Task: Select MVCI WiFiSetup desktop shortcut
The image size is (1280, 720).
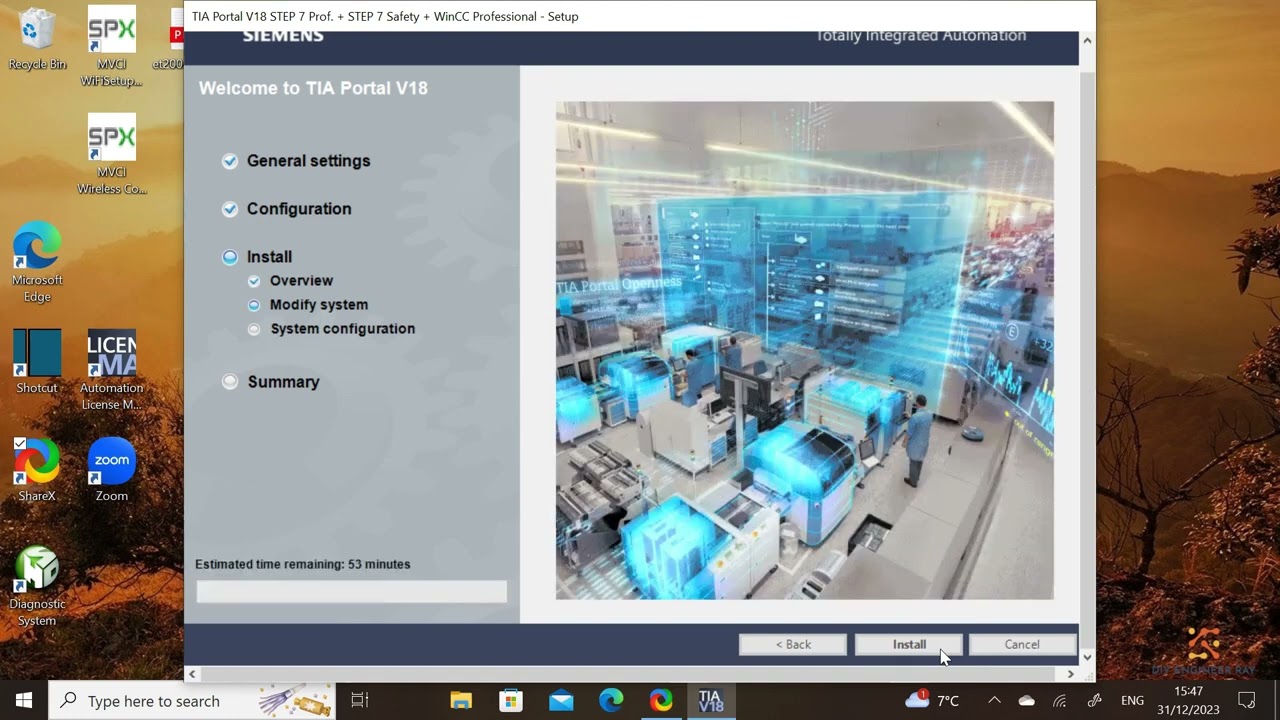Action: (111, 47)
